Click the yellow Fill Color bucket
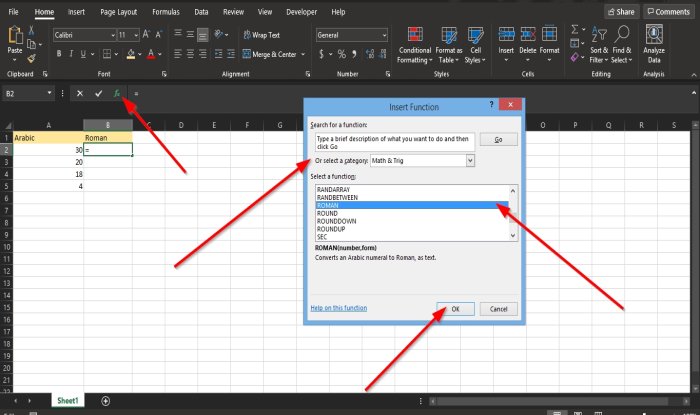 tap(130, 54)
